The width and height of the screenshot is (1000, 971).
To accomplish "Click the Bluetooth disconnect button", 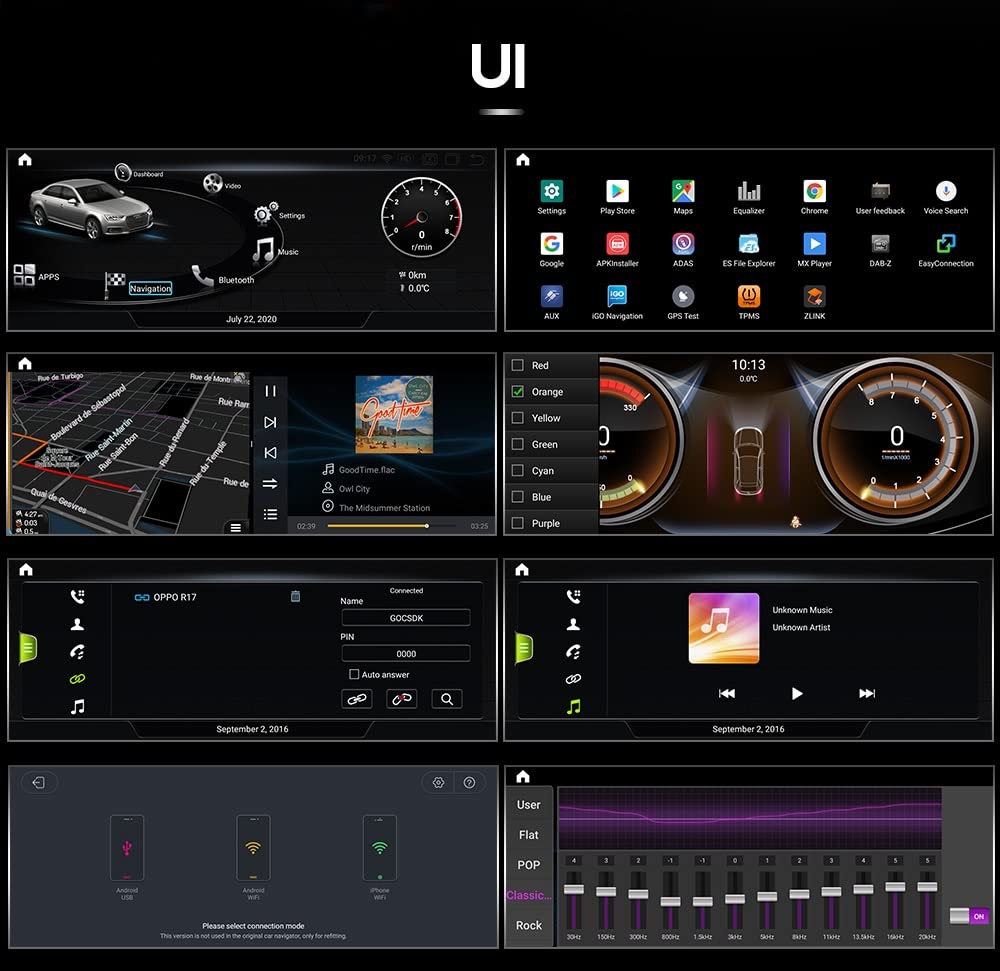I will [x=402, y=699].
